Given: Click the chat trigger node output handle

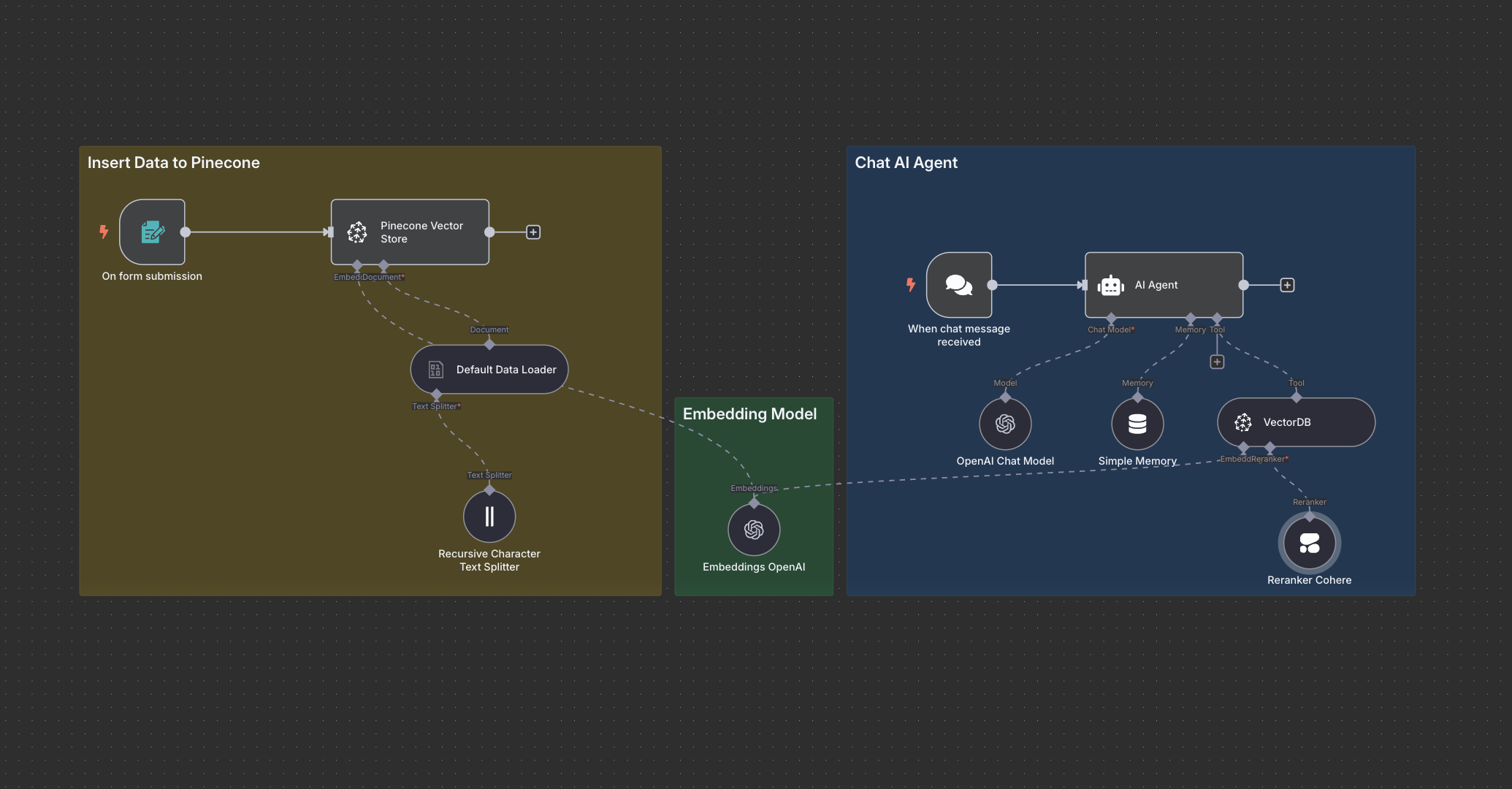Looking at the screenshot, I should (x=992, y=285).
